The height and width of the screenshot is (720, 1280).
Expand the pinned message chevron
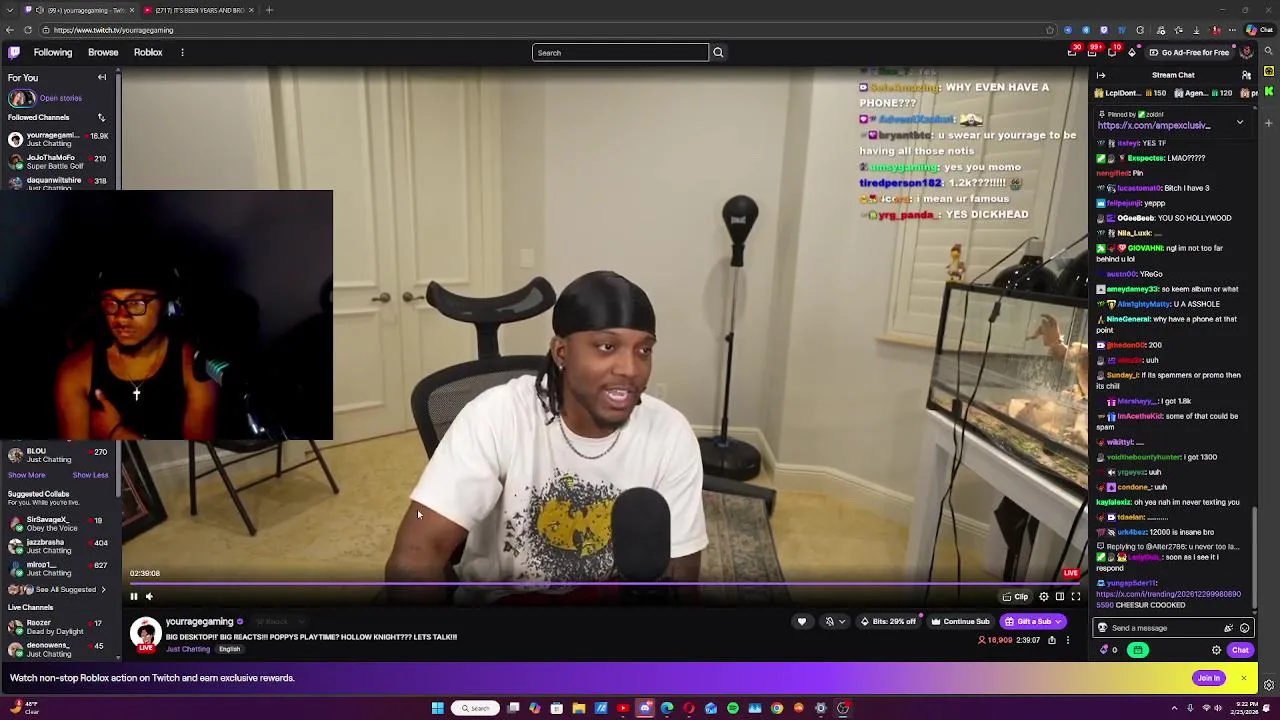(x=1240, y=123)
